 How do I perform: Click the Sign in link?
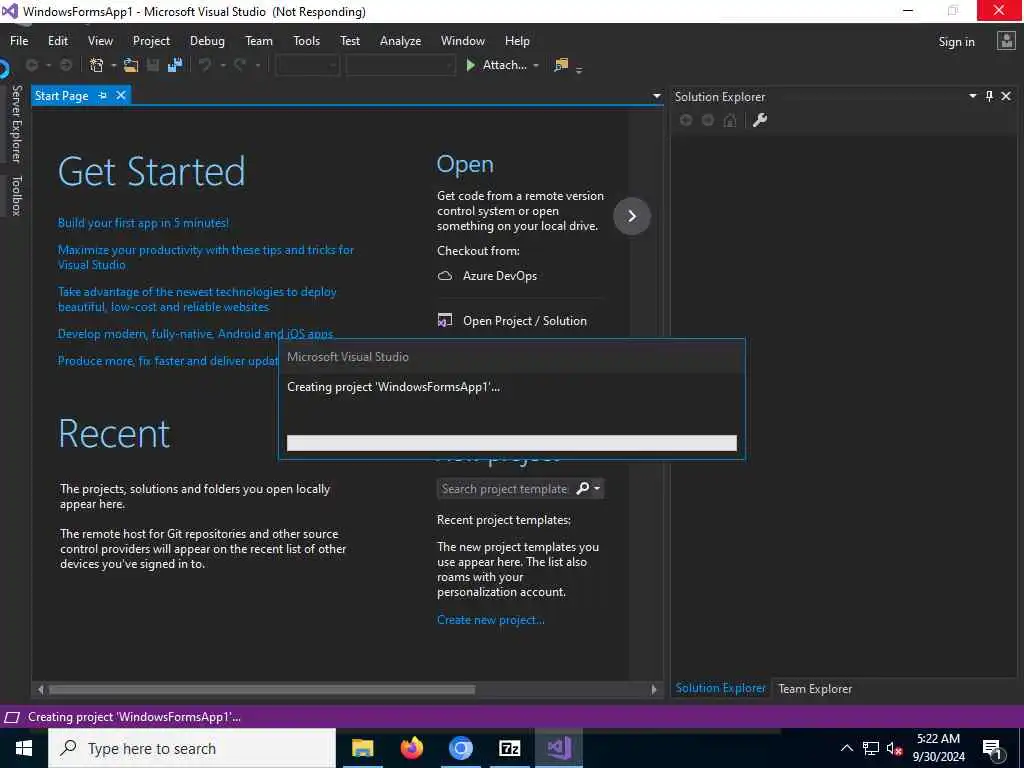pyautogui.click(x=956, y=42)
